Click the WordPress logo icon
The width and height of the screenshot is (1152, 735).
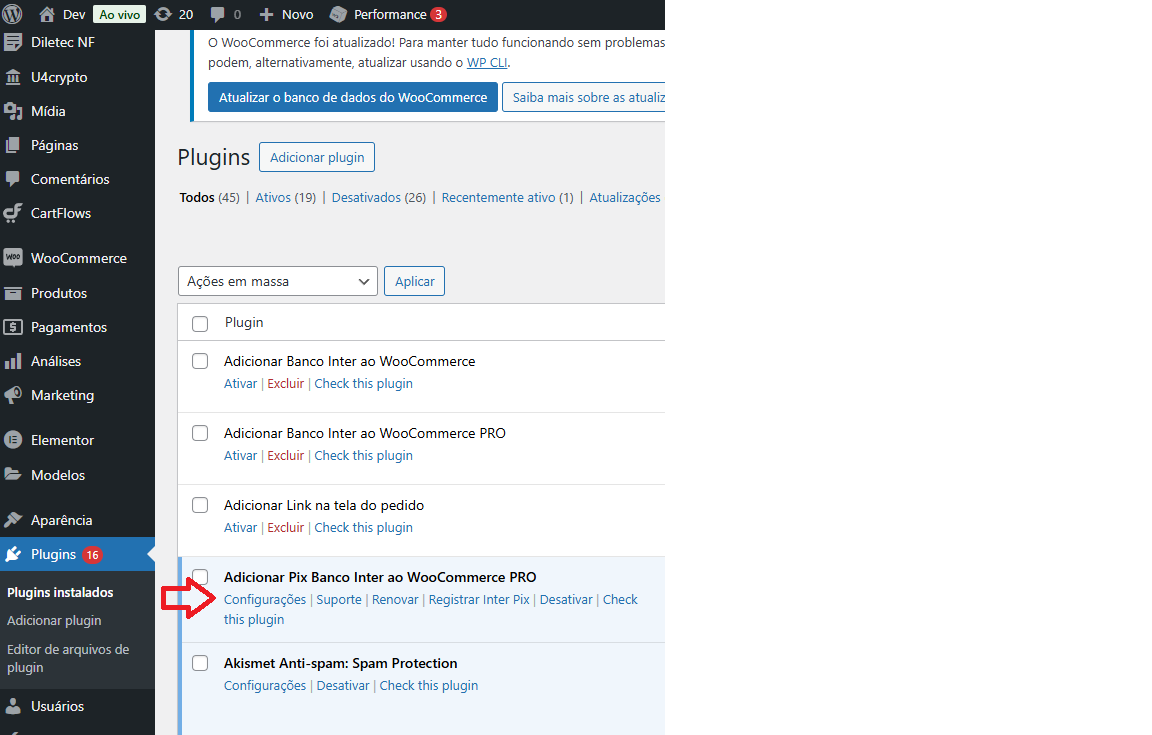click(x=13, y=14)
